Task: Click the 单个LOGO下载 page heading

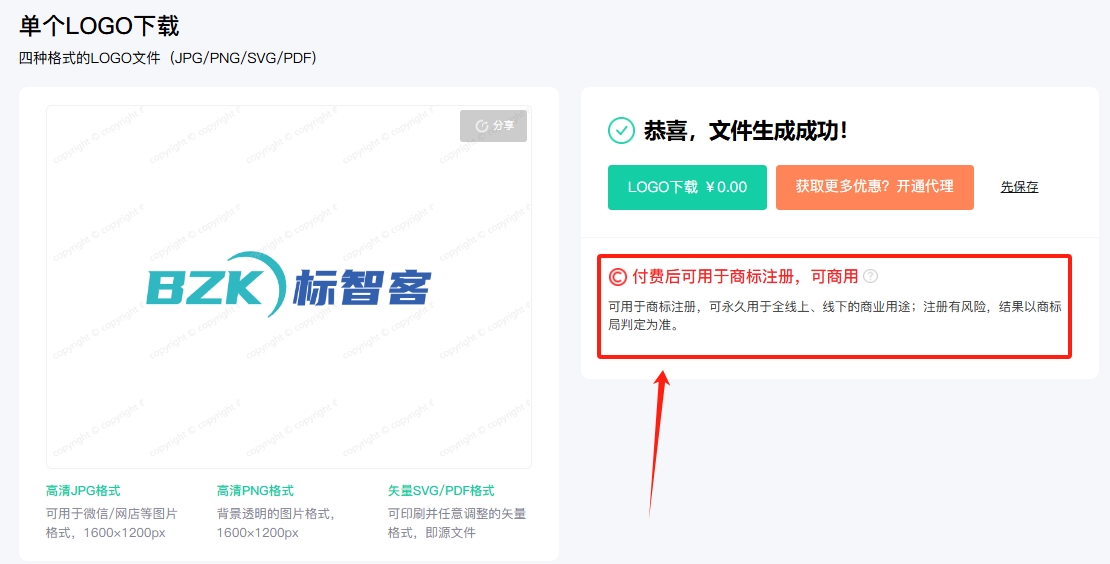Action: (99, 26)
